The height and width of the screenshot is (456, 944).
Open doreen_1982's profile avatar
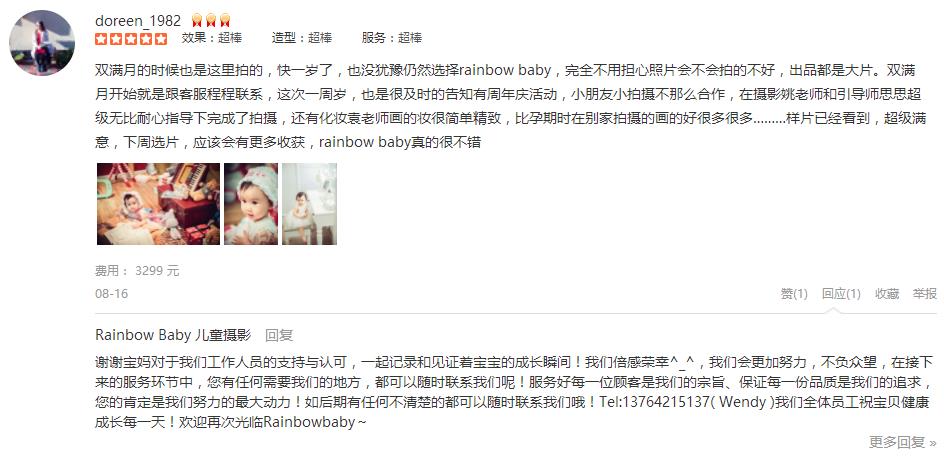[42, 43]
